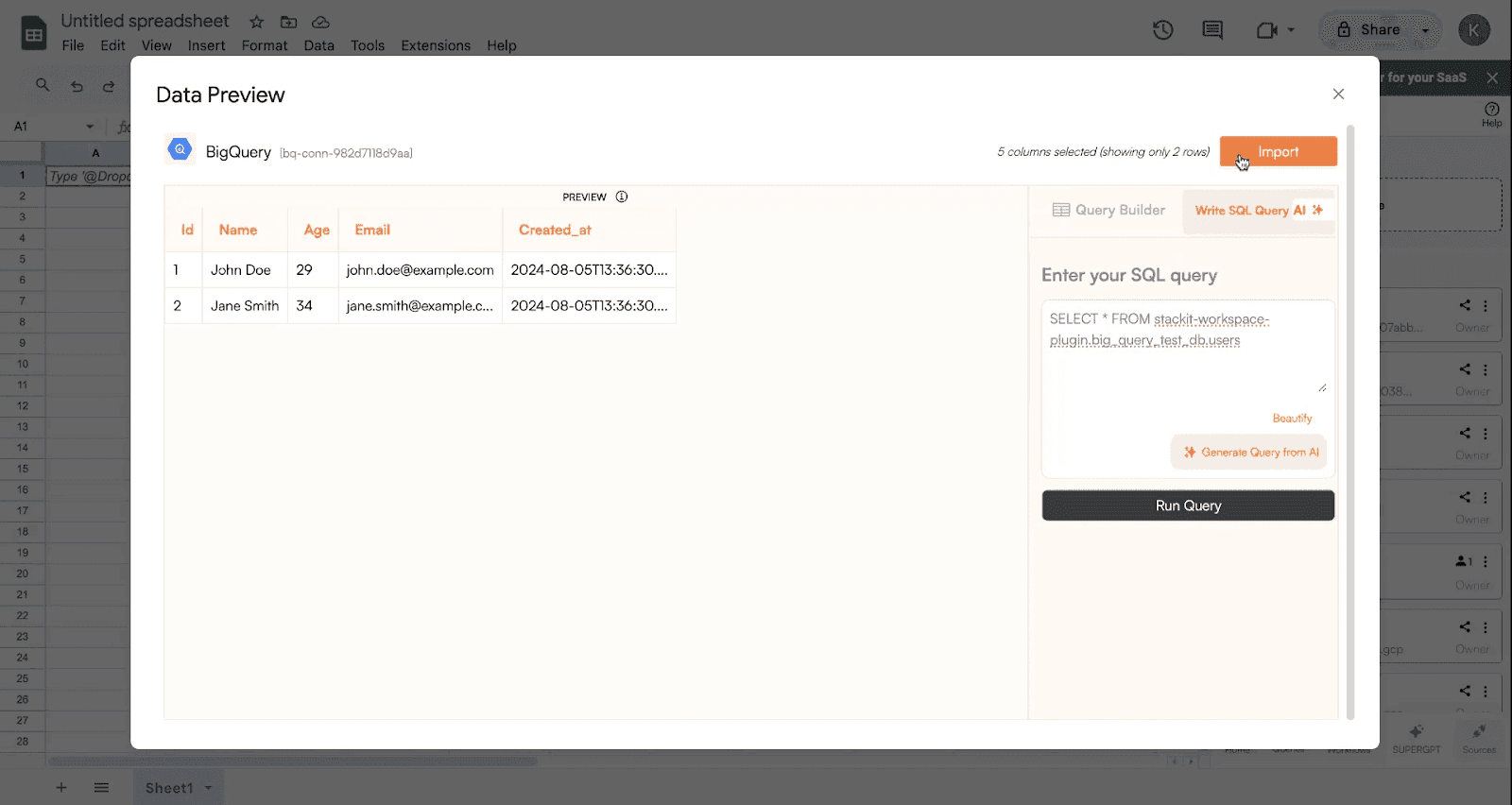Image resolution: width=1512 pixels, height=805 pixels.
Task: Click the search menus magnifier icon
Action: pos(43,85)
